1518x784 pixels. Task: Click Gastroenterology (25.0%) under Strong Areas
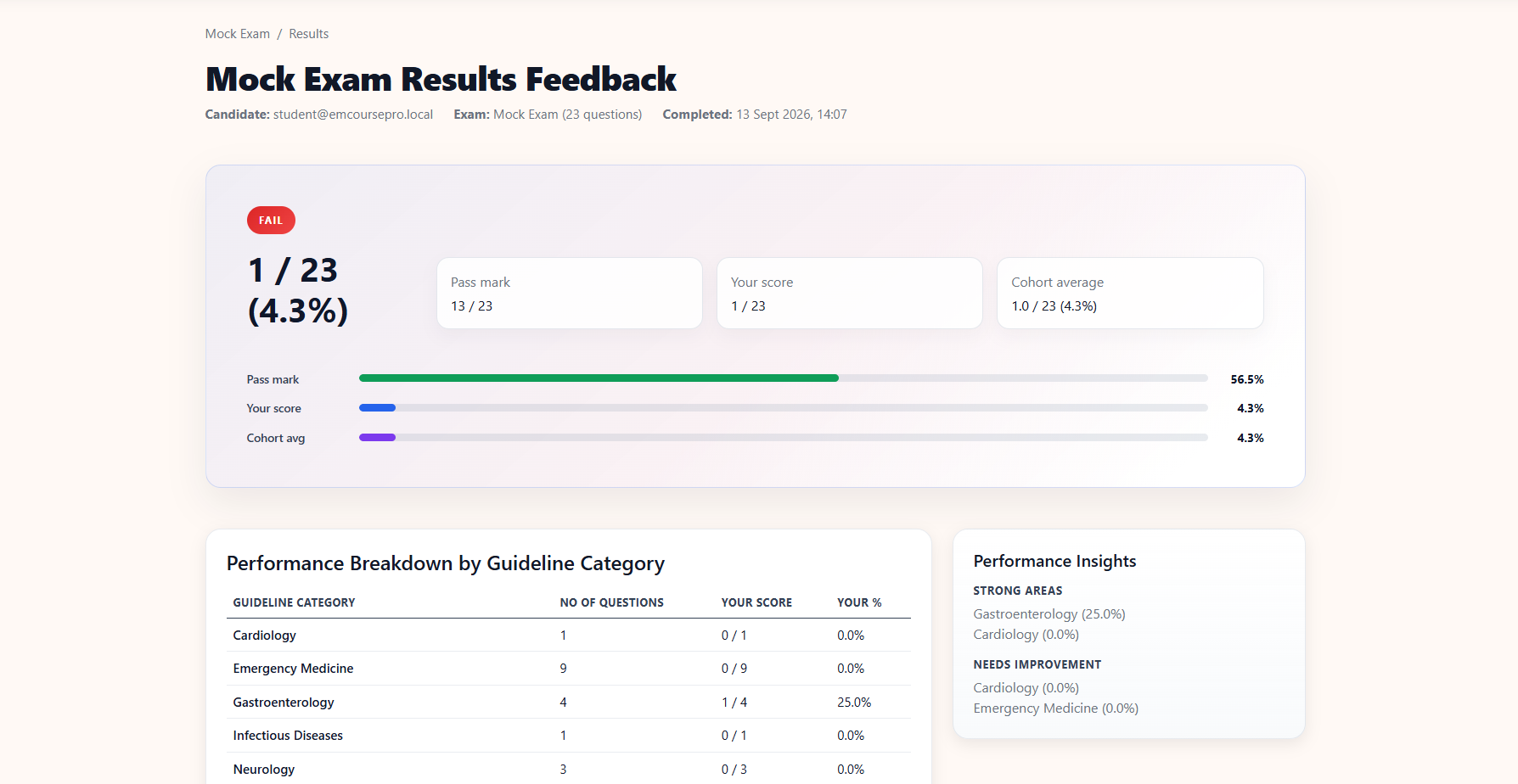[x=1049, y=614]
